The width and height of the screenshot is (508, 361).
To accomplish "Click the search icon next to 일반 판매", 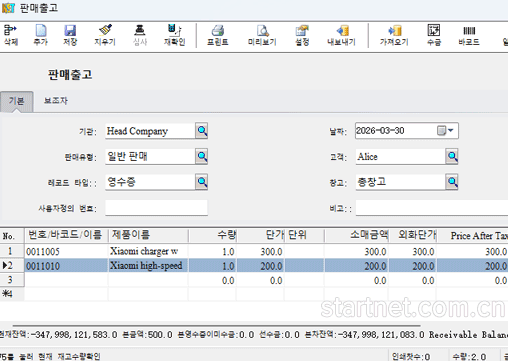I will [x=202, y=156].
